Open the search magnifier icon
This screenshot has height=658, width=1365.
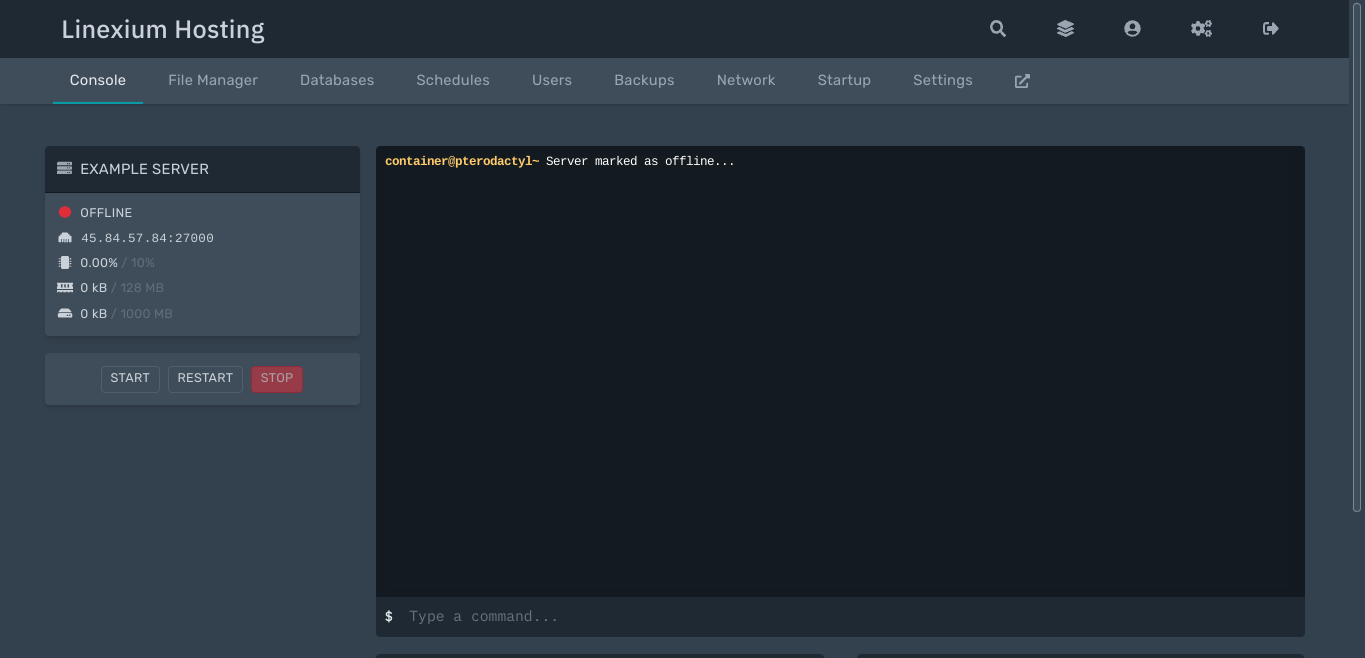pos(998,29)
